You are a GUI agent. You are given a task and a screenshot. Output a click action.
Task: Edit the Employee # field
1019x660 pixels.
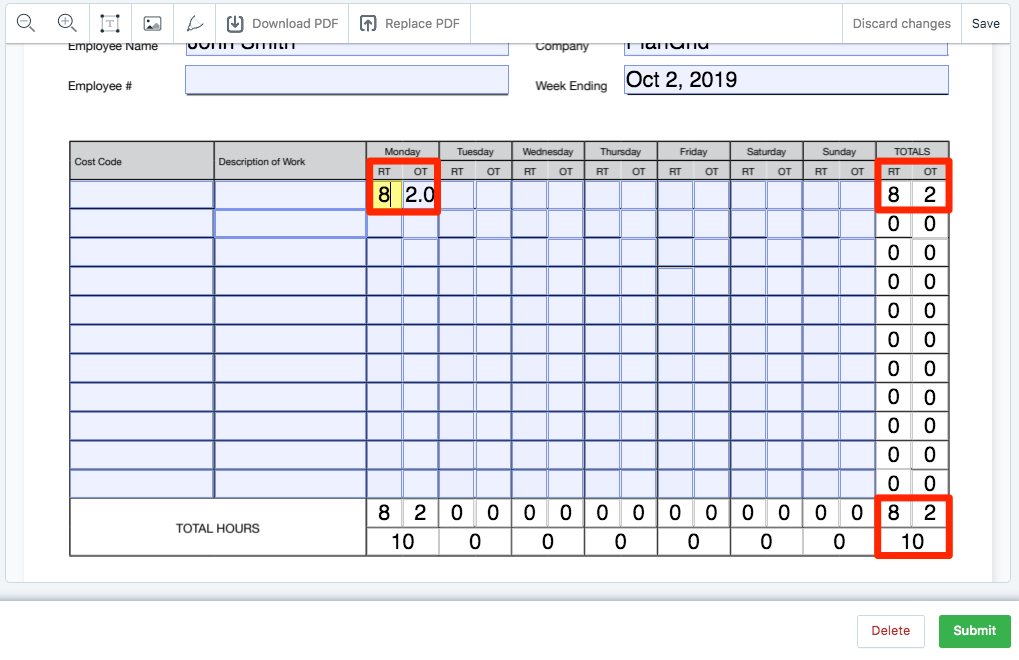pos(346,81)
